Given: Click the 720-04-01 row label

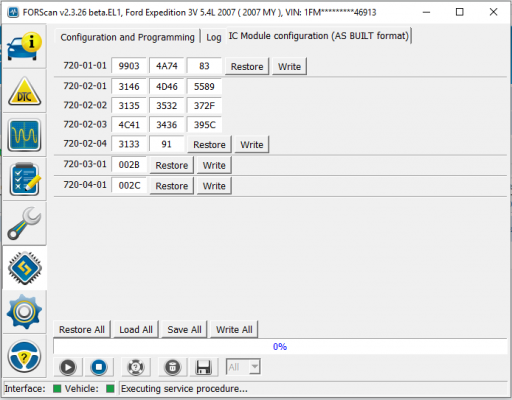Looking at the screenshot, I should click(85, 184).
